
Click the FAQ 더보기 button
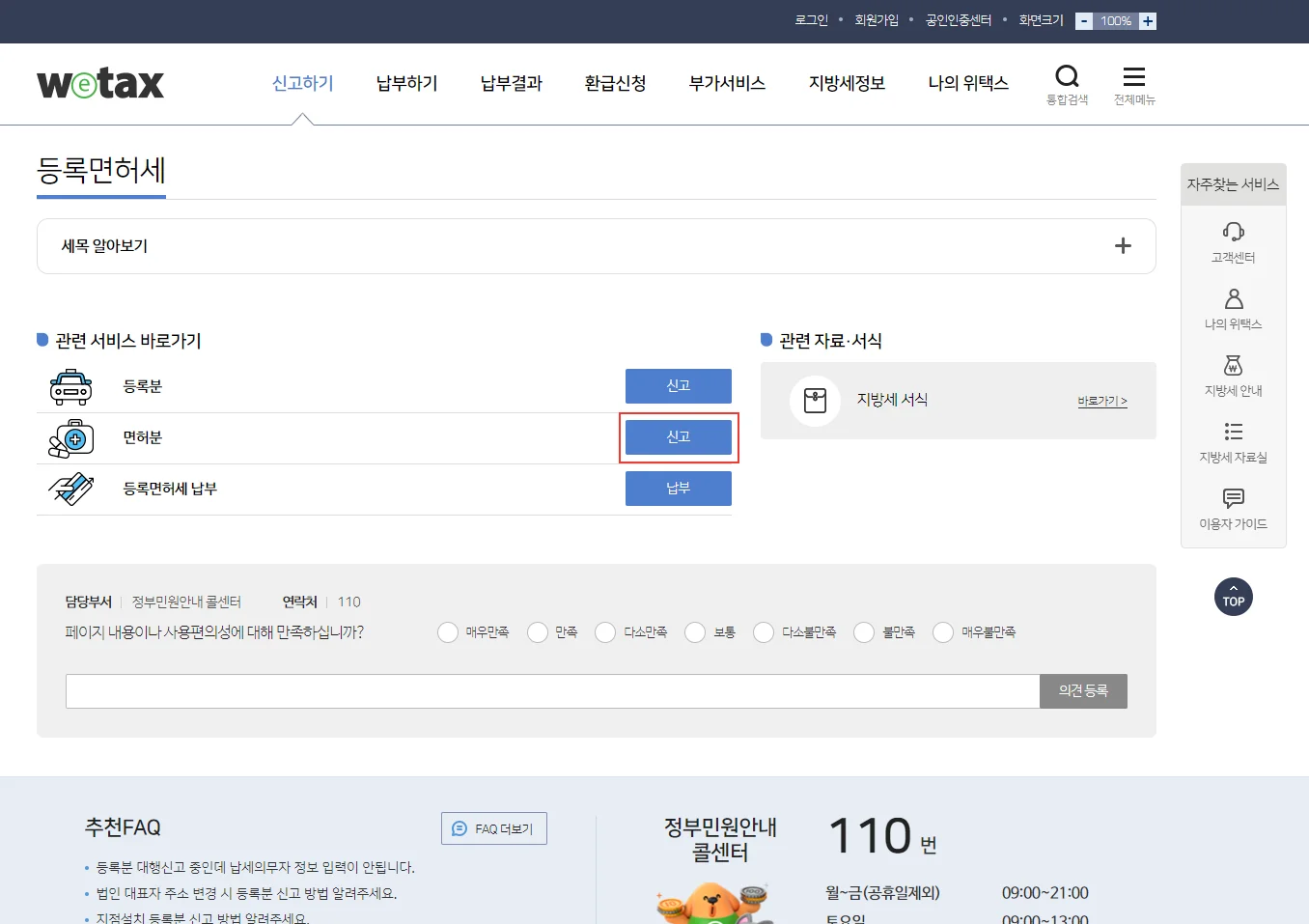pyautogui.click(x=494, y=828)
